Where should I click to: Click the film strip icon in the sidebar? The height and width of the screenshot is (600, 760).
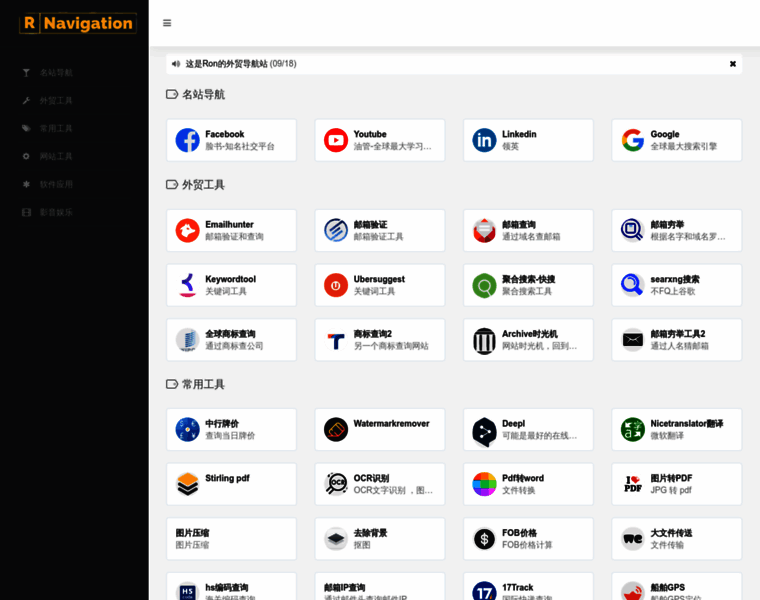point(26,212)
